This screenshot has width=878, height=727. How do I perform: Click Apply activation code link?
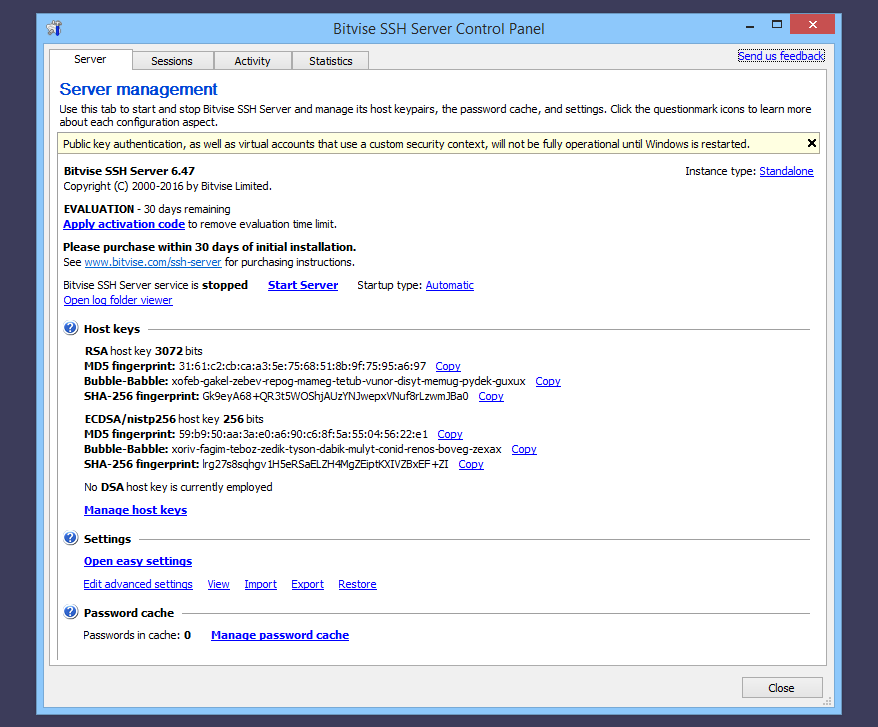(124, 224)
